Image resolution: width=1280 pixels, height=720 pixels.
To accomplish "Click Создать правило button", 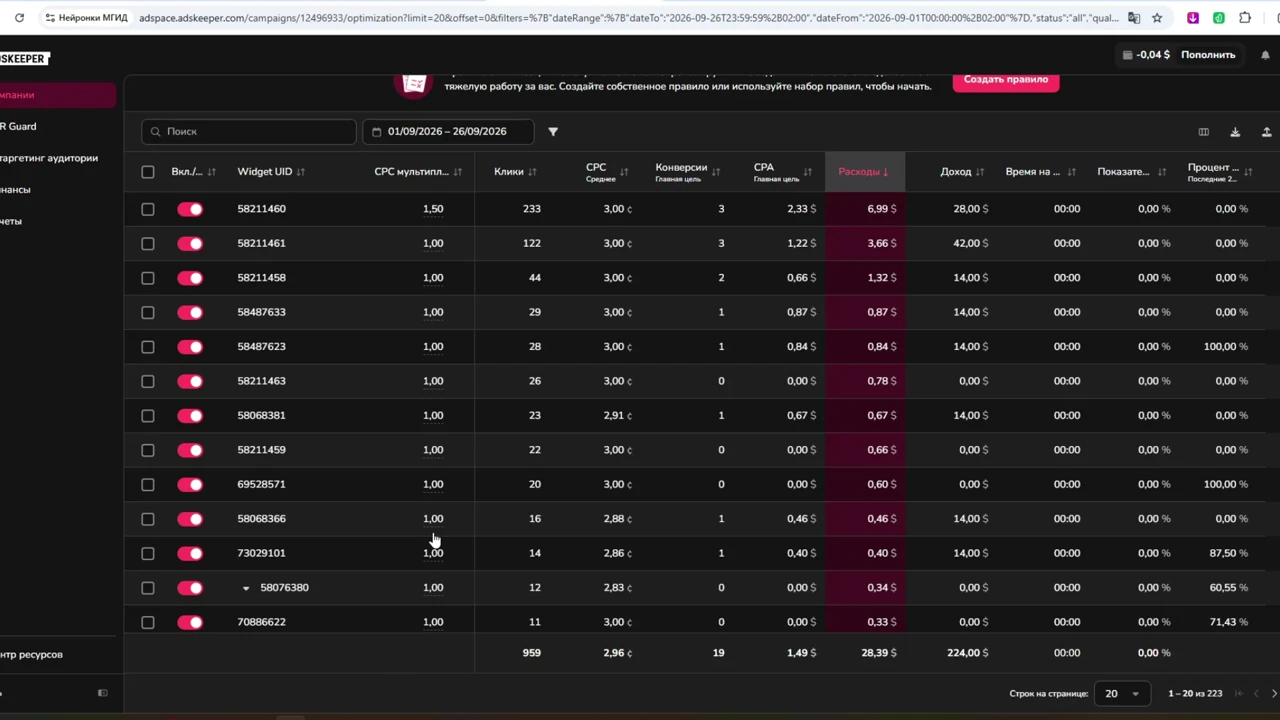I will click(1006, 79).
